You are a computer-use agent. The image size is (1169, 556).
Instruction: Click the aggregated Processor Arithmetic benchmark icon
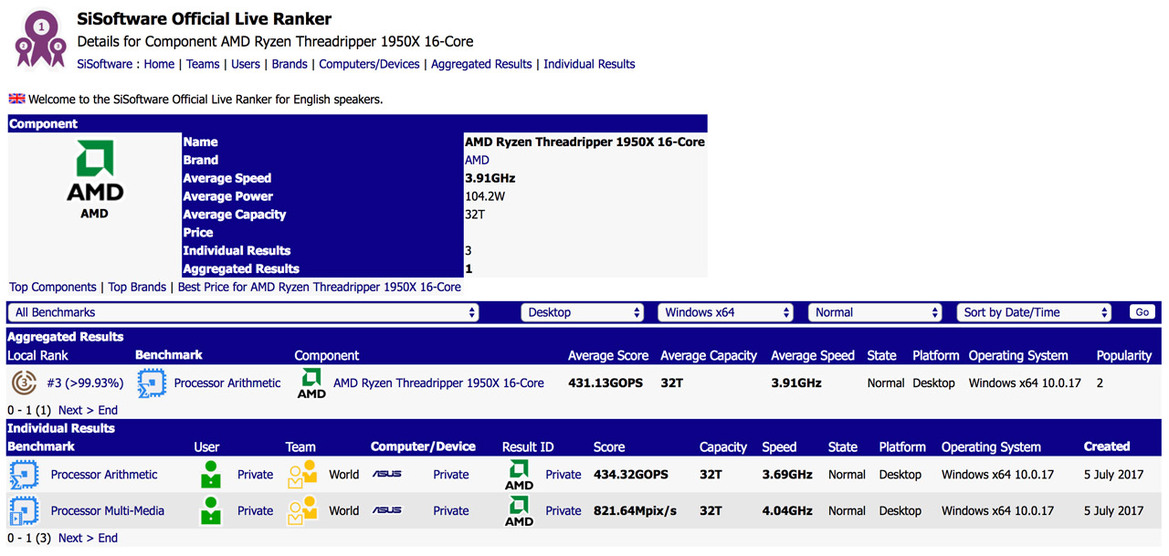coord(151,383)
